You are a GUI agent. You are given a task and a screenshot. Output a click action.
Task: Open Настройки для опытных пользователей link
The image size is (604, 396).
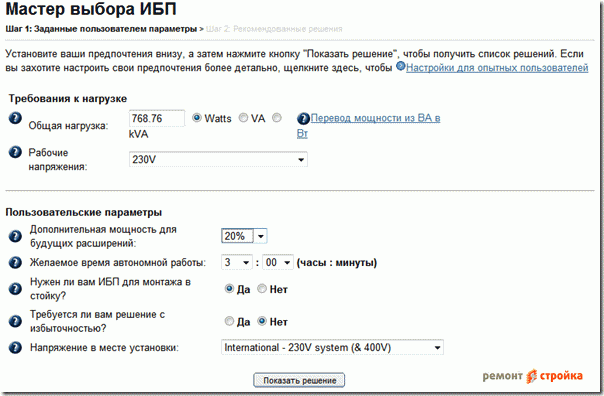coord(497,68)
